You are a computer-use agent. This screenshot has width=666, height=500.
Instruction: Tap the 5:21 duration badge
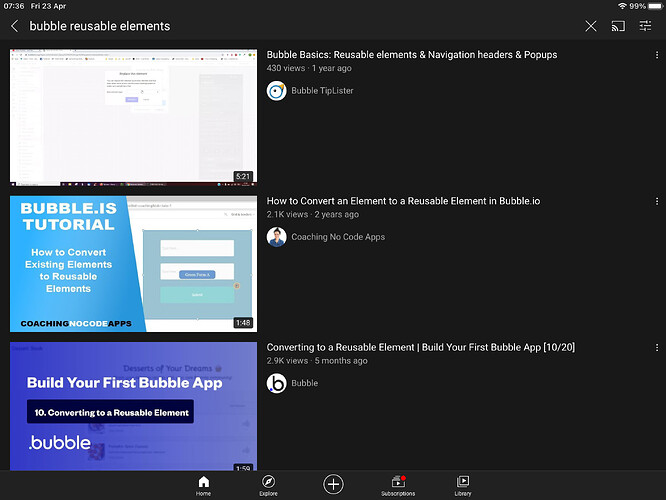point(243,176)
